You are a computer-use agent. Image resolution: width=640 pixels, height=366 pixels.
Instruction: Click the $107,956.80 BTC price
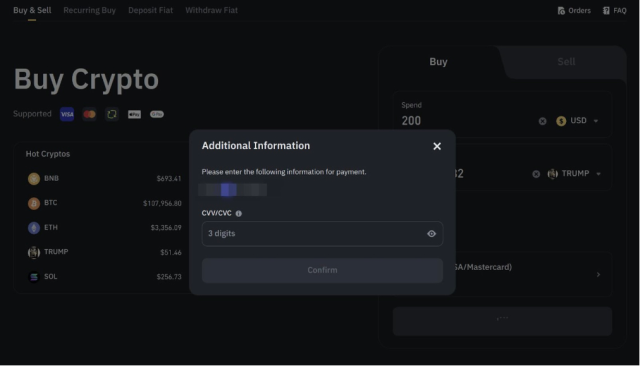[162, 203]
